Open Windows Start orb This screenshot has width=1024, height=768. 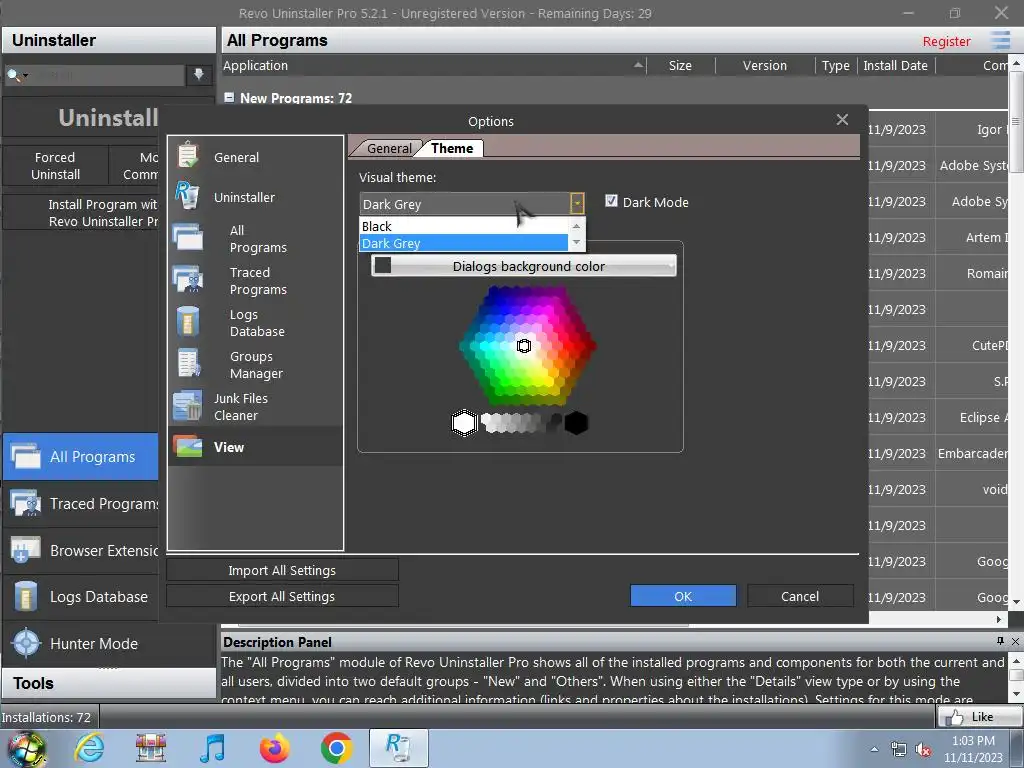pos(26,748)
